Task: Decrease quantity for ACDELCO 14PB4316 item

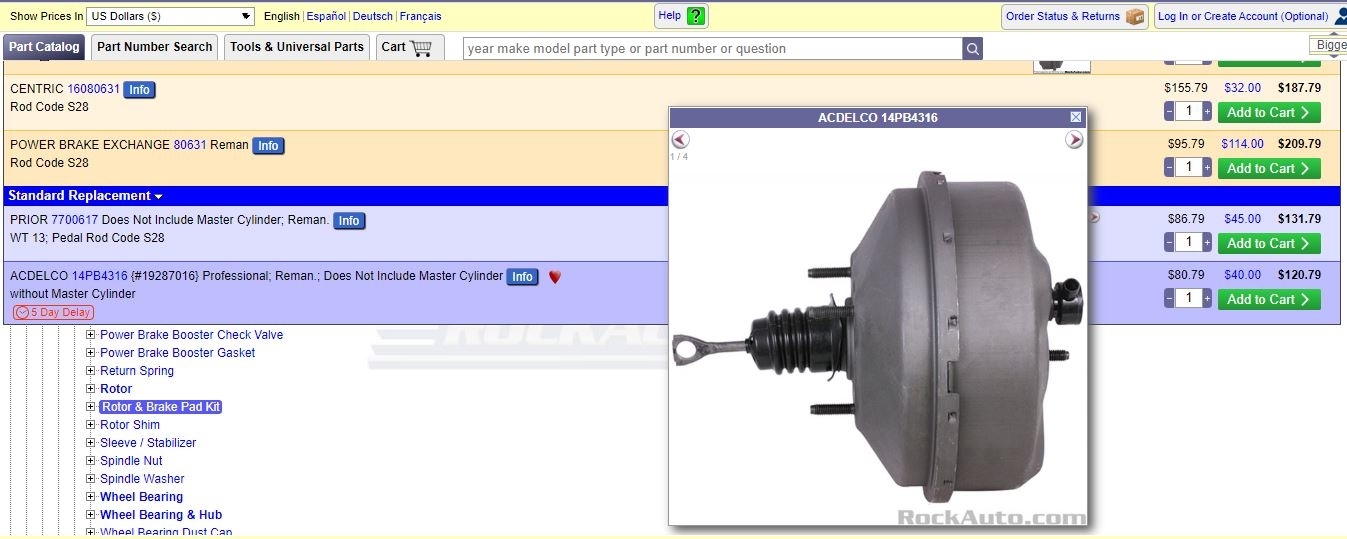Action: coord(1170,299)
